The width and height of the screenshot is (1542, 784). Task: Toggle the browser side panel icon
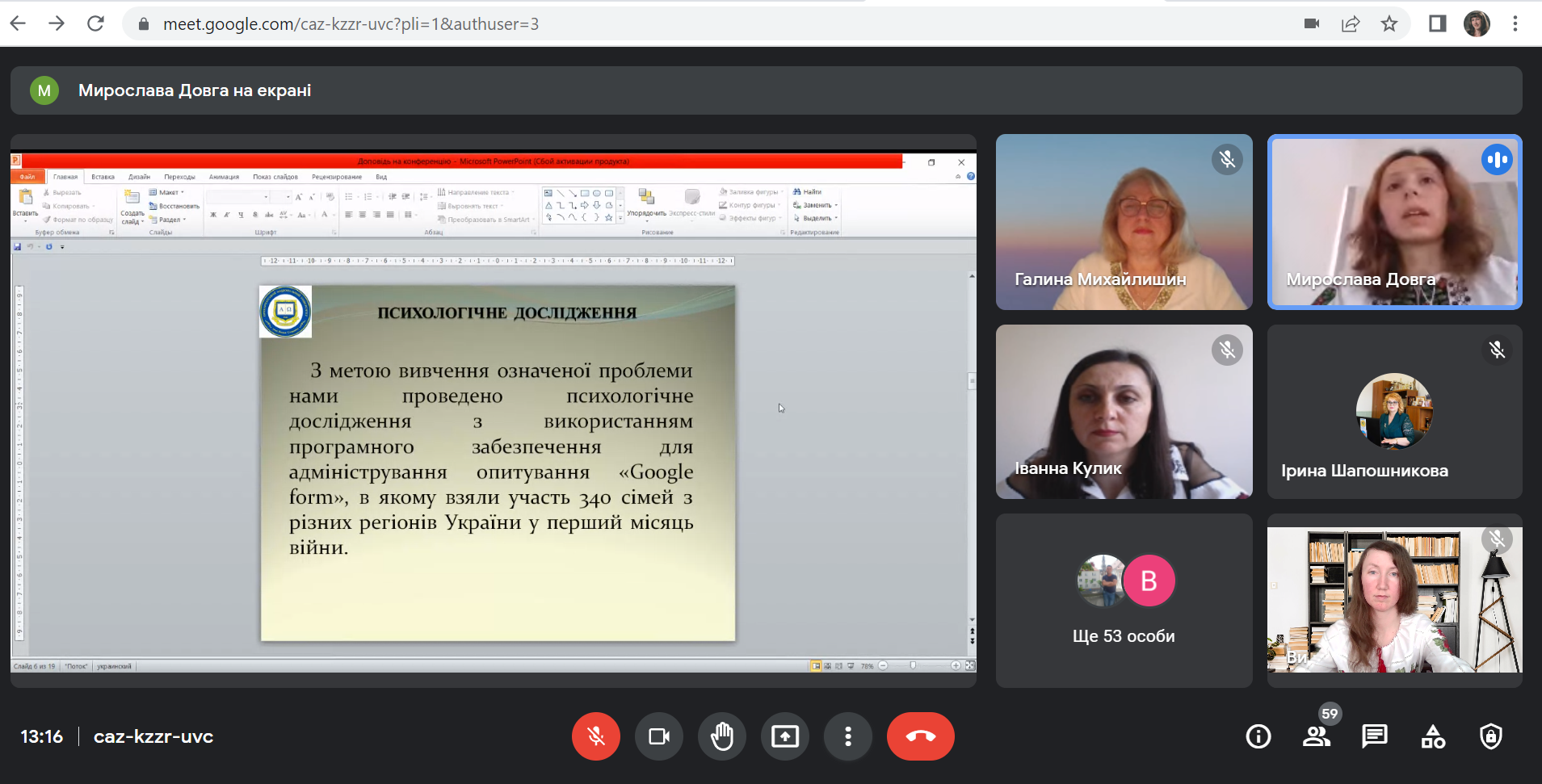1438,24
